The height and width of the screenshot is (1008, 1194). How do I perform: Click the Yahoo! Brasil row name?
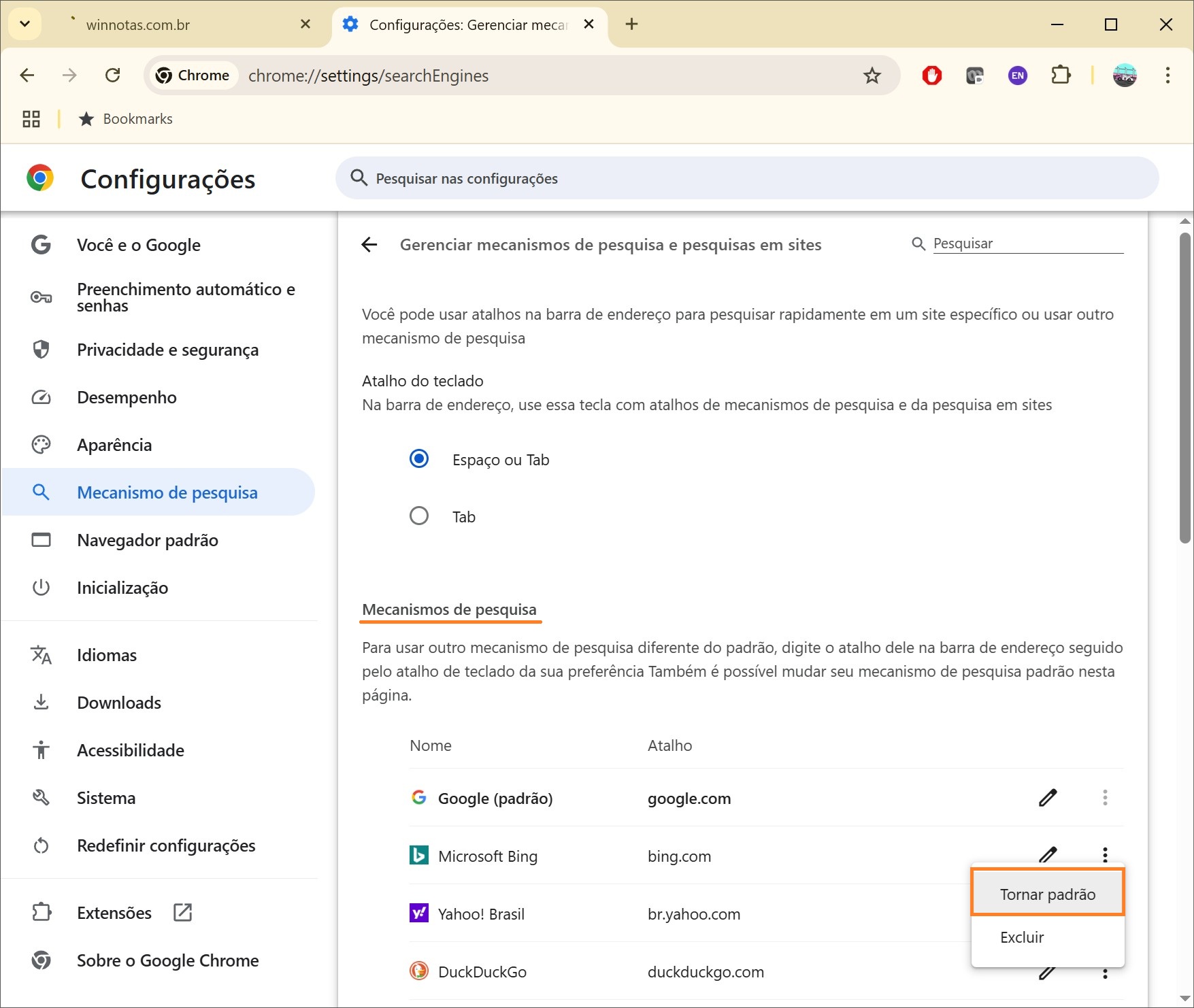pyautogui.click(x=481, y=914)
